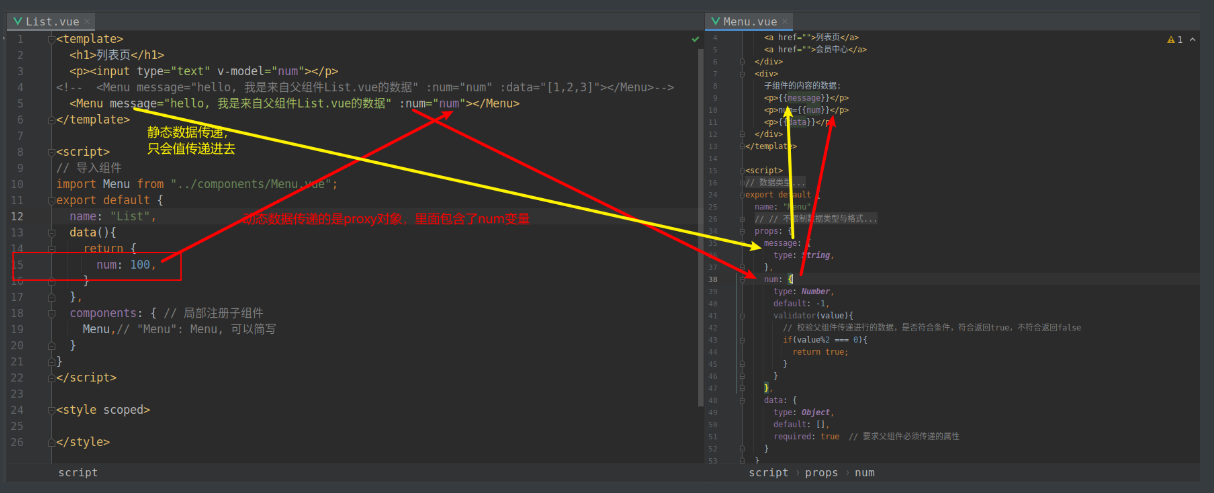
Task: Fold the return block on List.vue line 14
Action: 50,249
